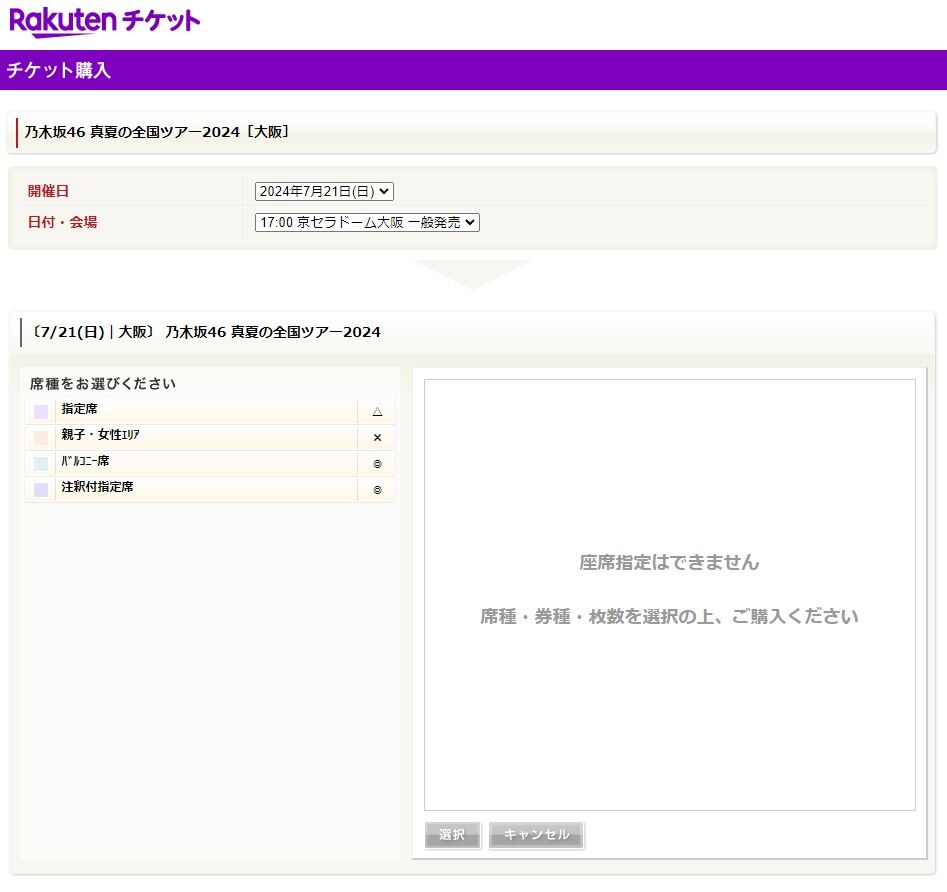The height and width of the screenshot is (892, 947).
Task: Click the 注釈付指定席 color swatch
Action: click(x=41, y=490)
